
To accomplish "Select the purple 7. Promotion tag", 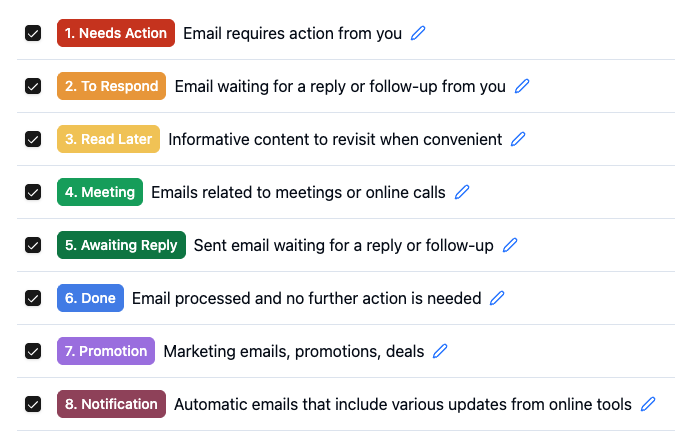I will pos(106,351).
